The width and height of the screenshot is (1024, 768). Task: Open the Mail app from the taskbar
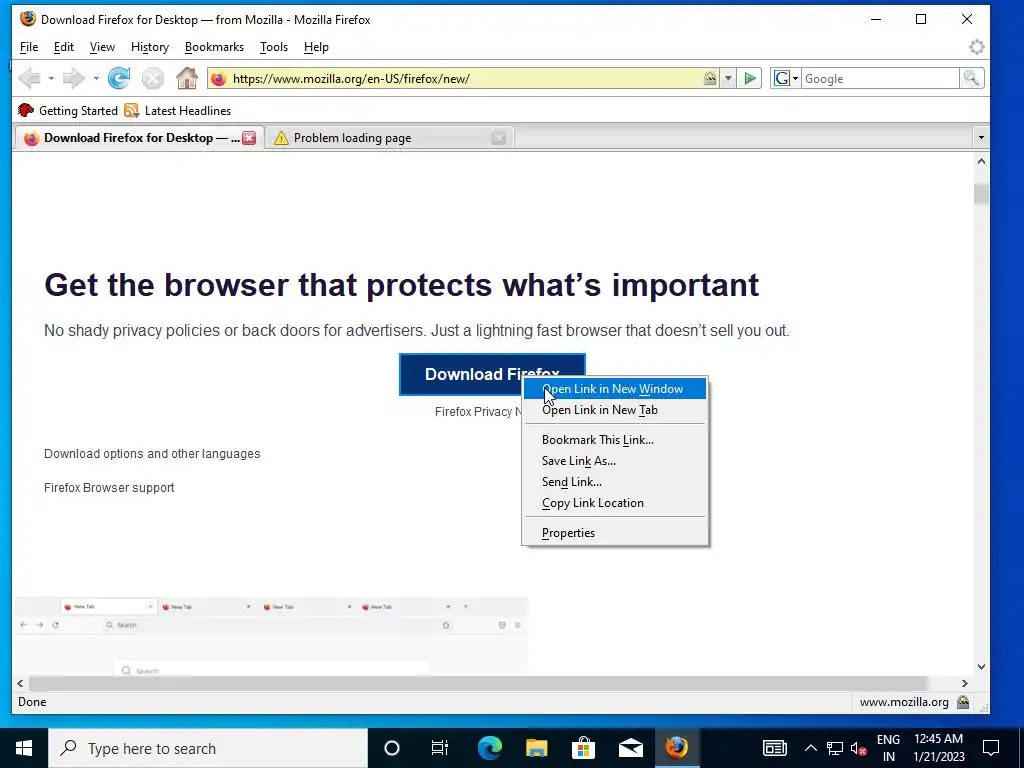pyautogui.click(x=630, y=748)
